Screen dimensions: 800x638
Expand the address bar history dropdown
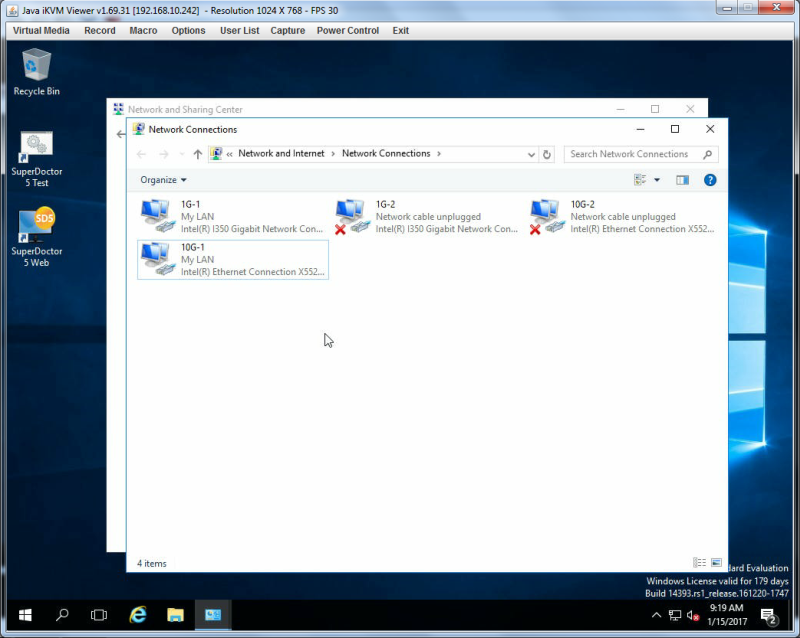531,154
